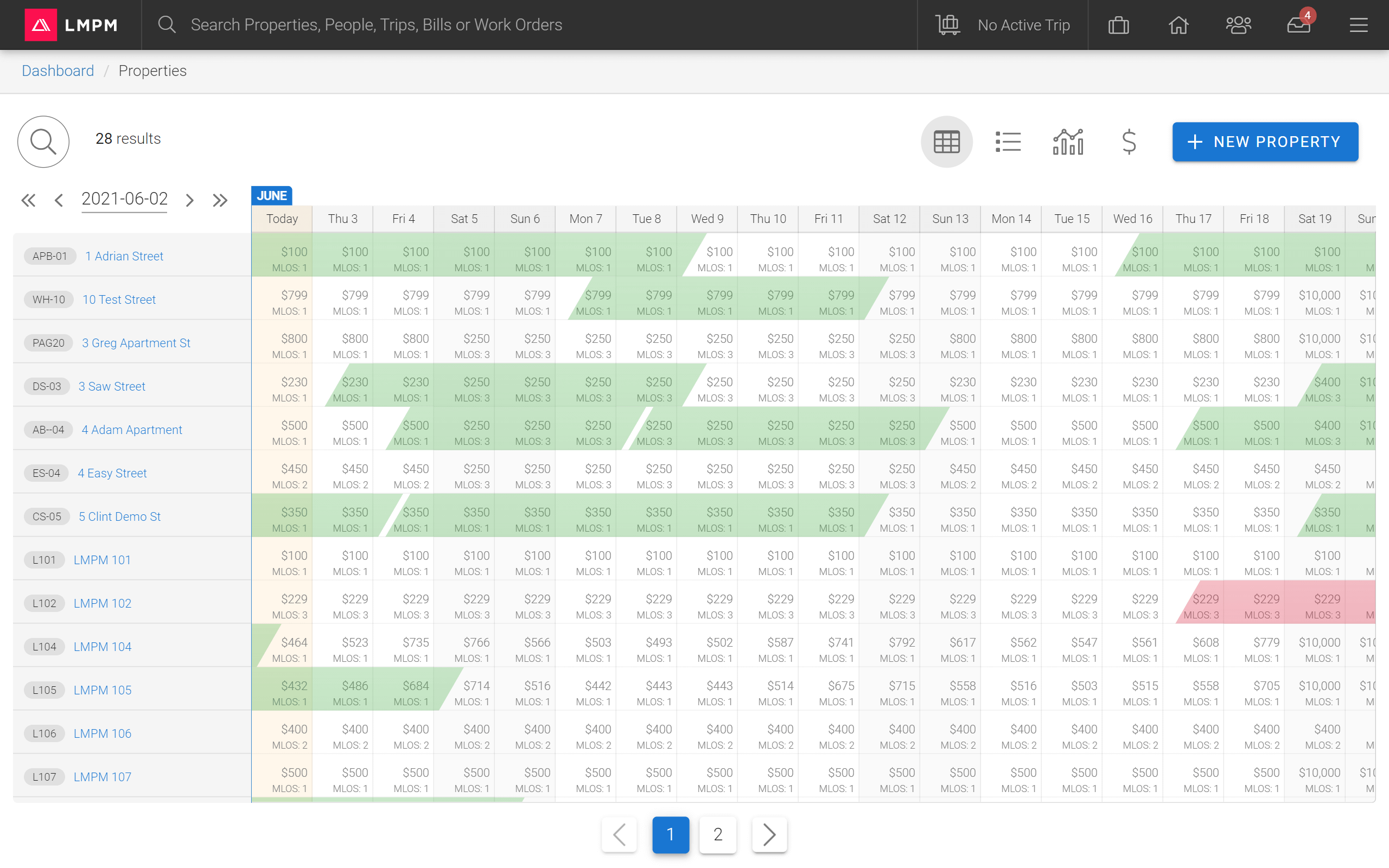Viewport: 1389px width, 868px height.
Task: Click LMPM 104 Fri 18 cell $779
Action: pyautogui.click(x=1254, y=645)
